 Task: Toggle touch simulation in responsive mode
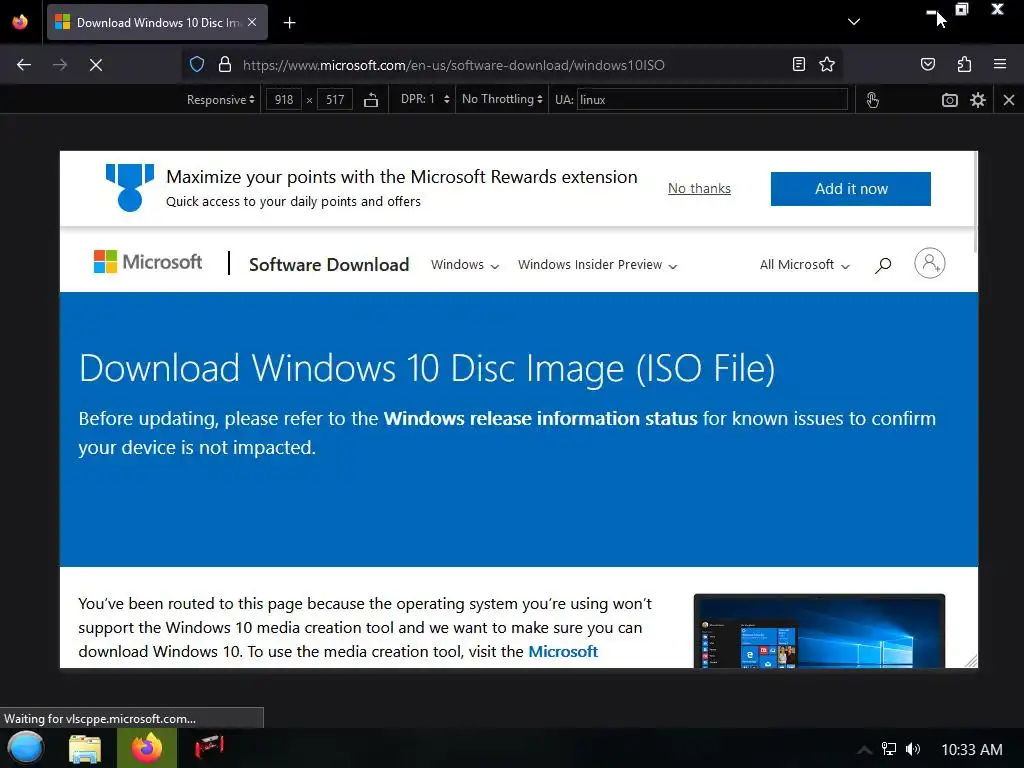click(872, 100)
